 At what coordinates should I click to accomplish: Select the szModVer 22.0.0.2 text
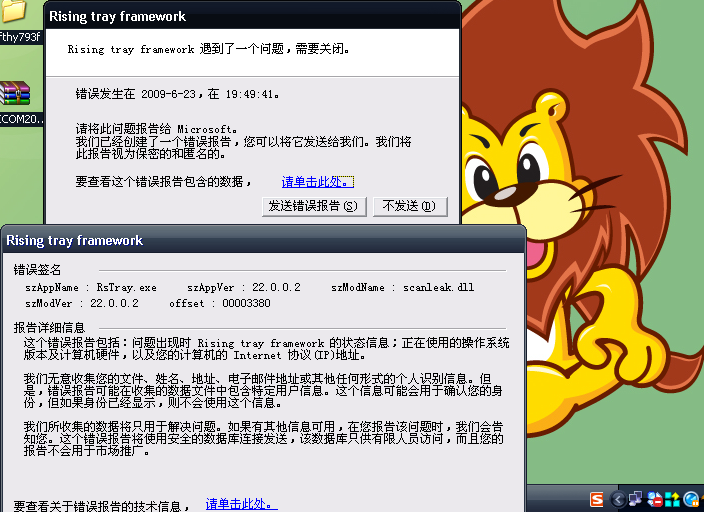[x=82, y=303]
